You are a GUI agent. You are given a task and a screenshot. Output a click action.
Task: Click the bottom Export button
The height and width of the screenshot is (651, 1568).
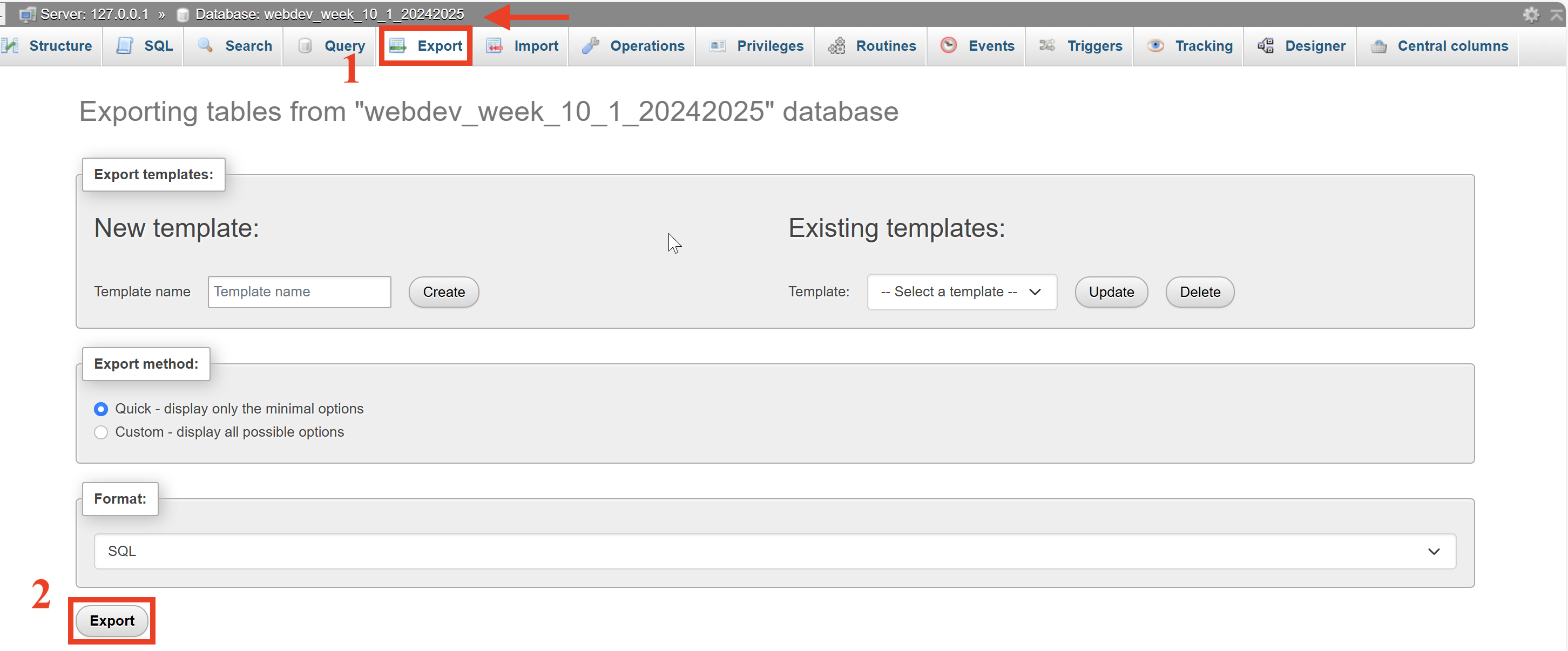112,621
